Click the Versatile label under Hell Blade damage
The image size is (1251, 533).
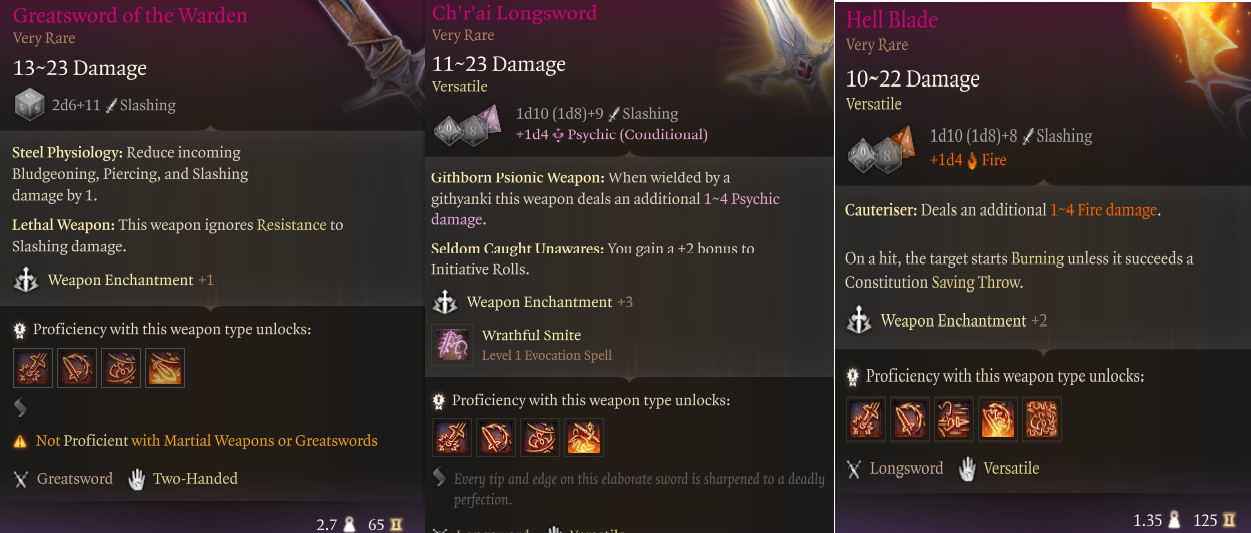click(x=873, y=104)
